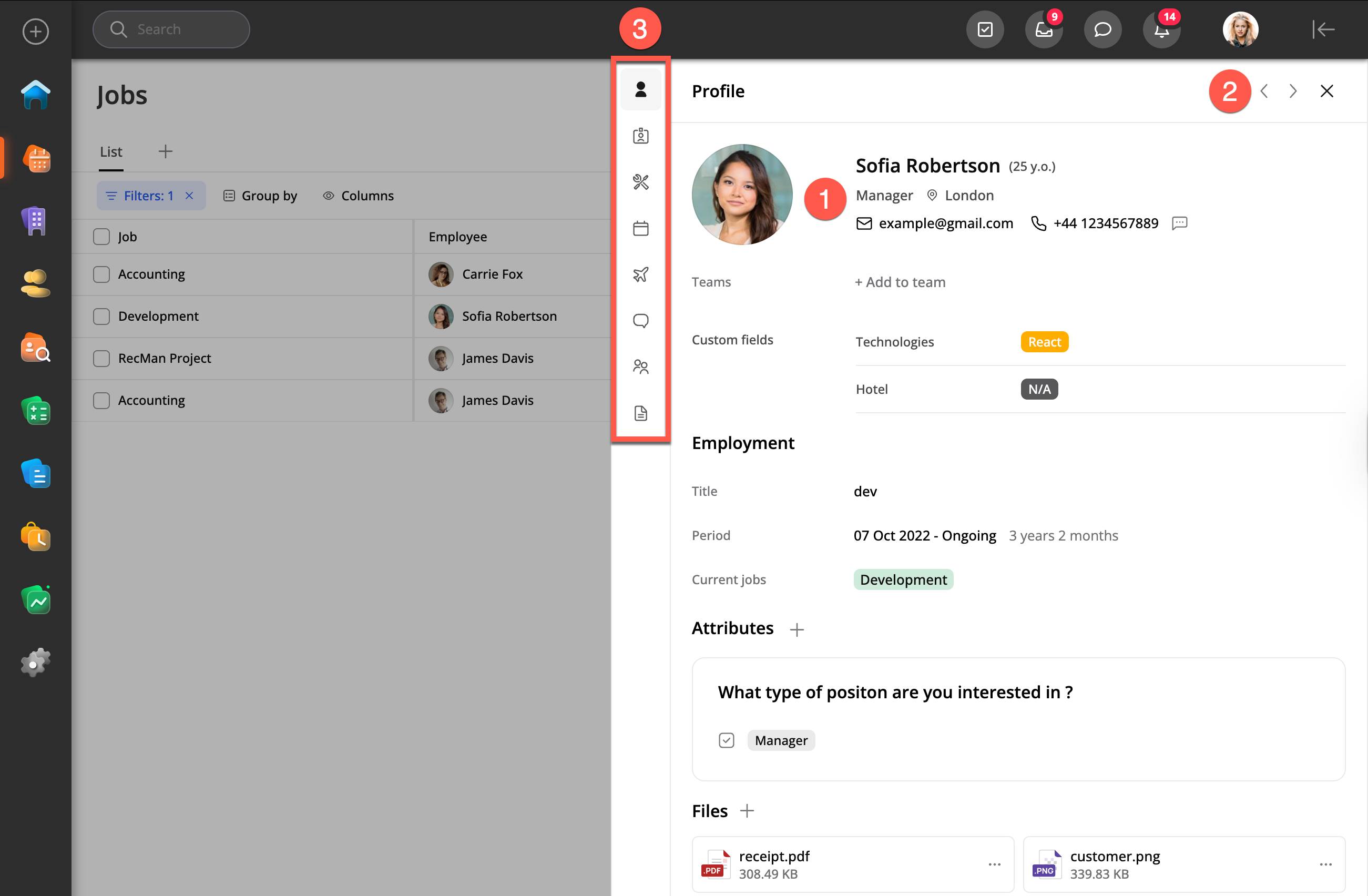Image resolution: width=1368 pixels, height=896 pixels.
Task: Click the SMS message icon beside phone number
Action: coord(1179,223)
